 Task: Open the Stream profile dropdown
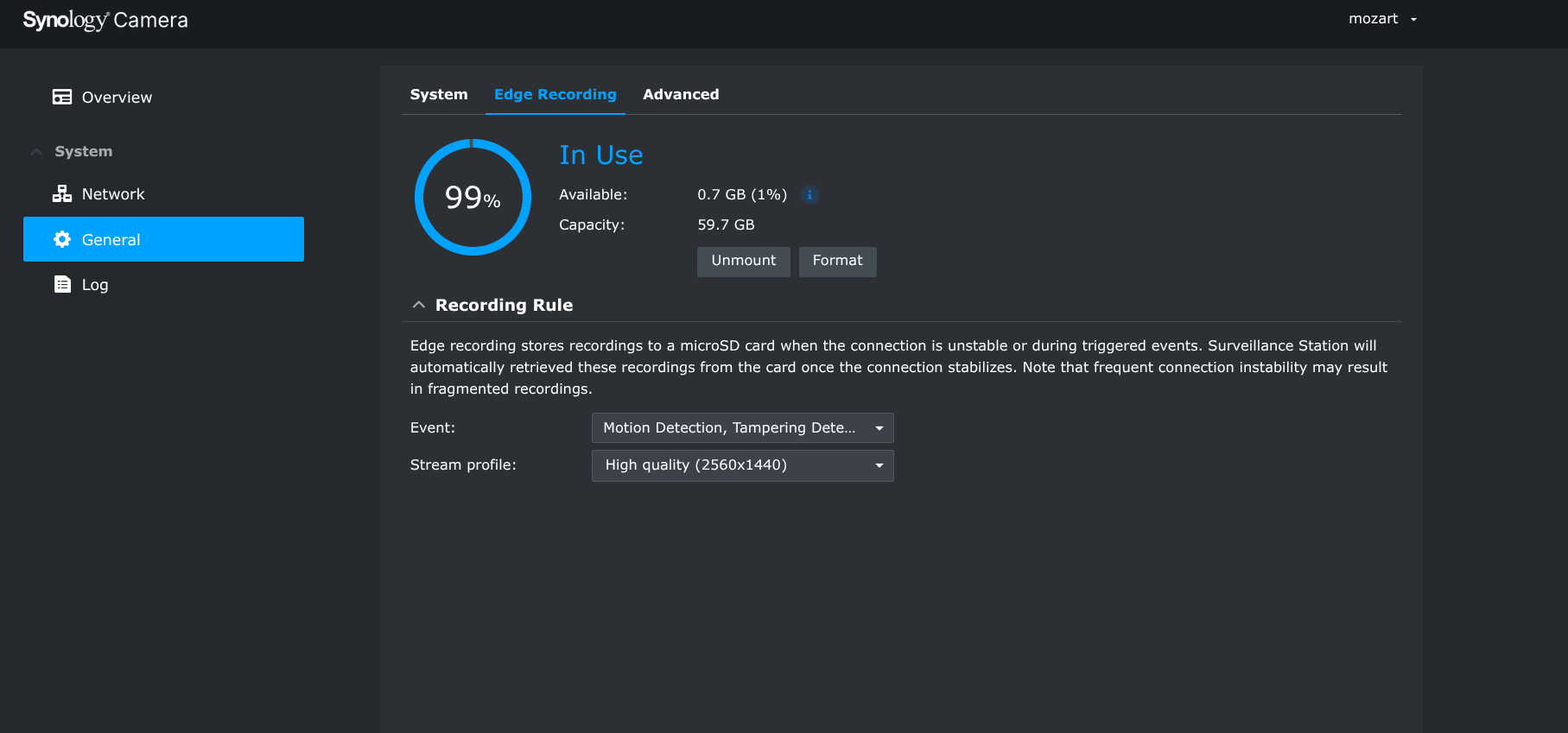click(742, 465)
